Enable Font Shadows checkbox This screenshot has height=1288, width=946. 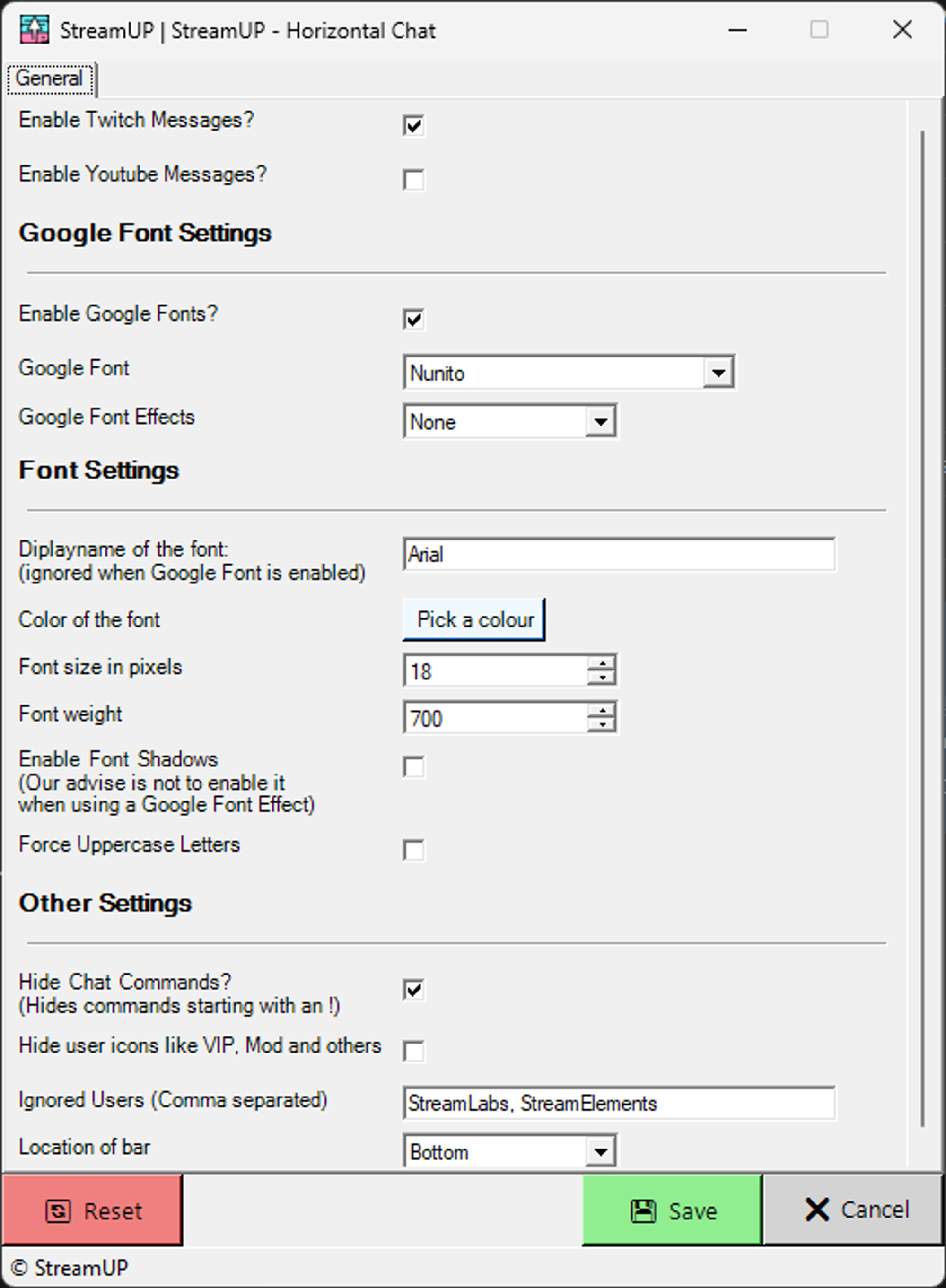coord(413,767)
